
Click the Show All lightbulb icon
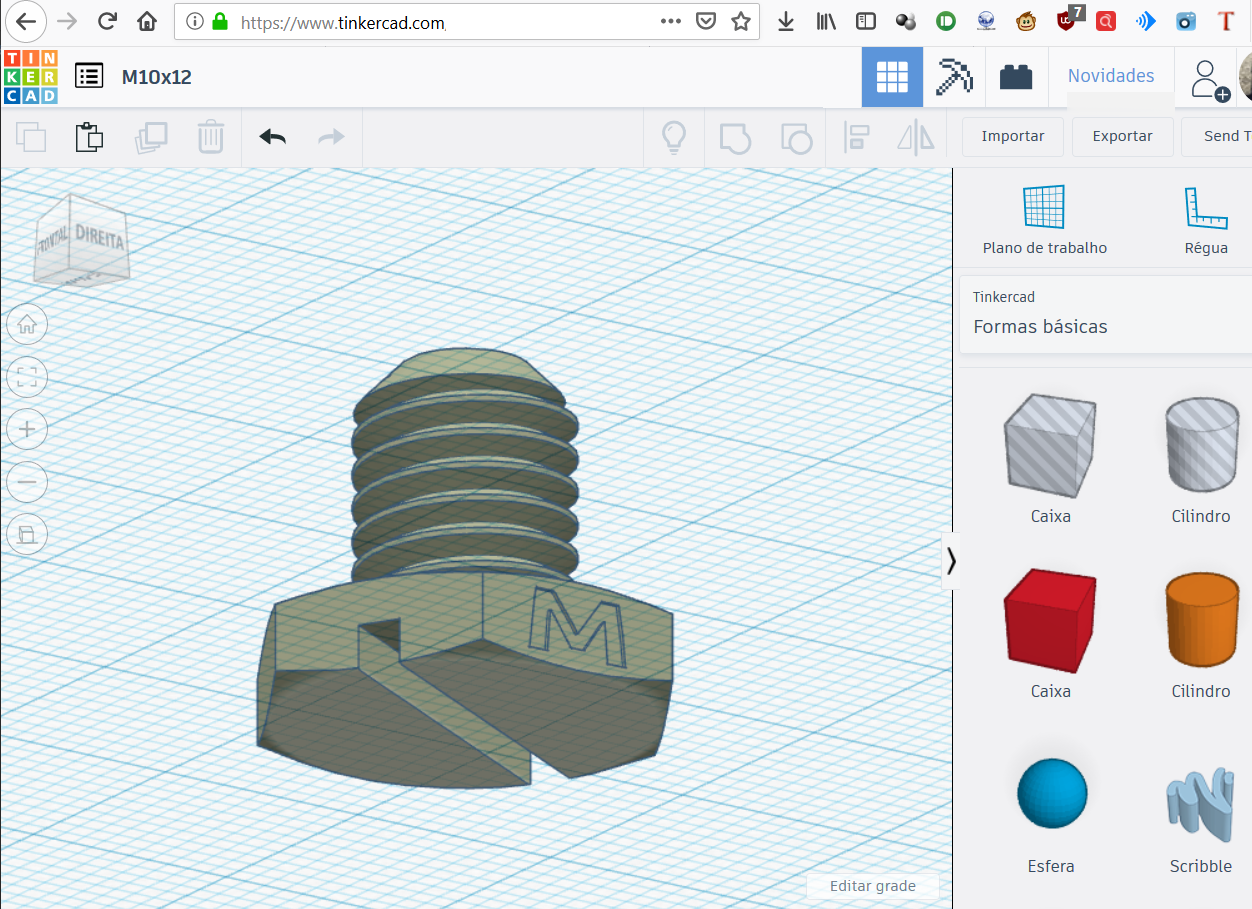pyautogui.click(x=675, y=137)
